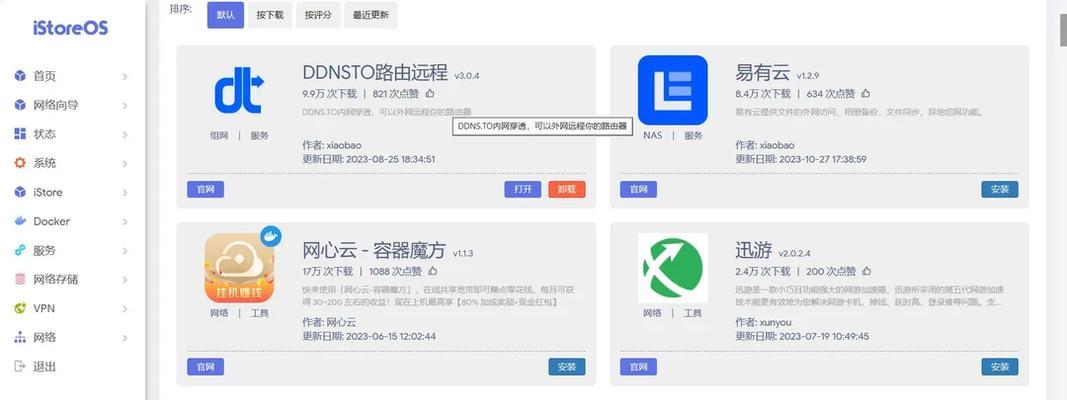This screenshot has width=1067, height=400.
Task: Like 网心云 with the thumbs-up icon
Action: click(x=433, y=271)
